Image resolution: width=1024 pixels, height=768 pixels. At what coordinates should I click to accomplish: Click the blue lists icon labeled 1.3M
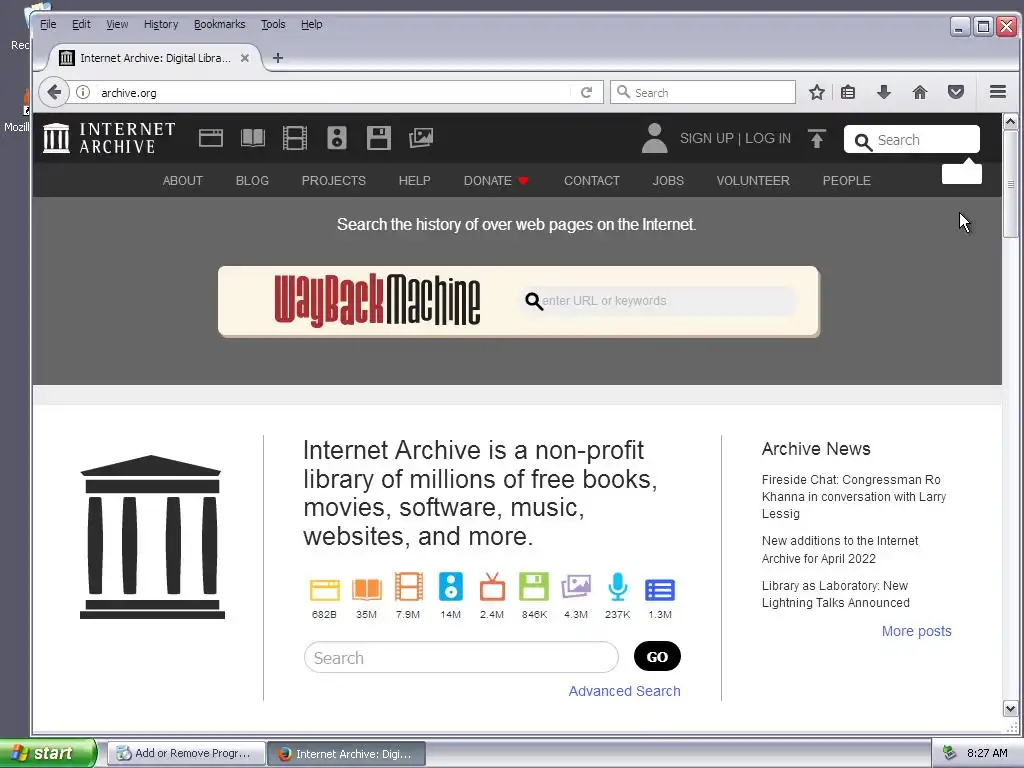pos(660,590)
